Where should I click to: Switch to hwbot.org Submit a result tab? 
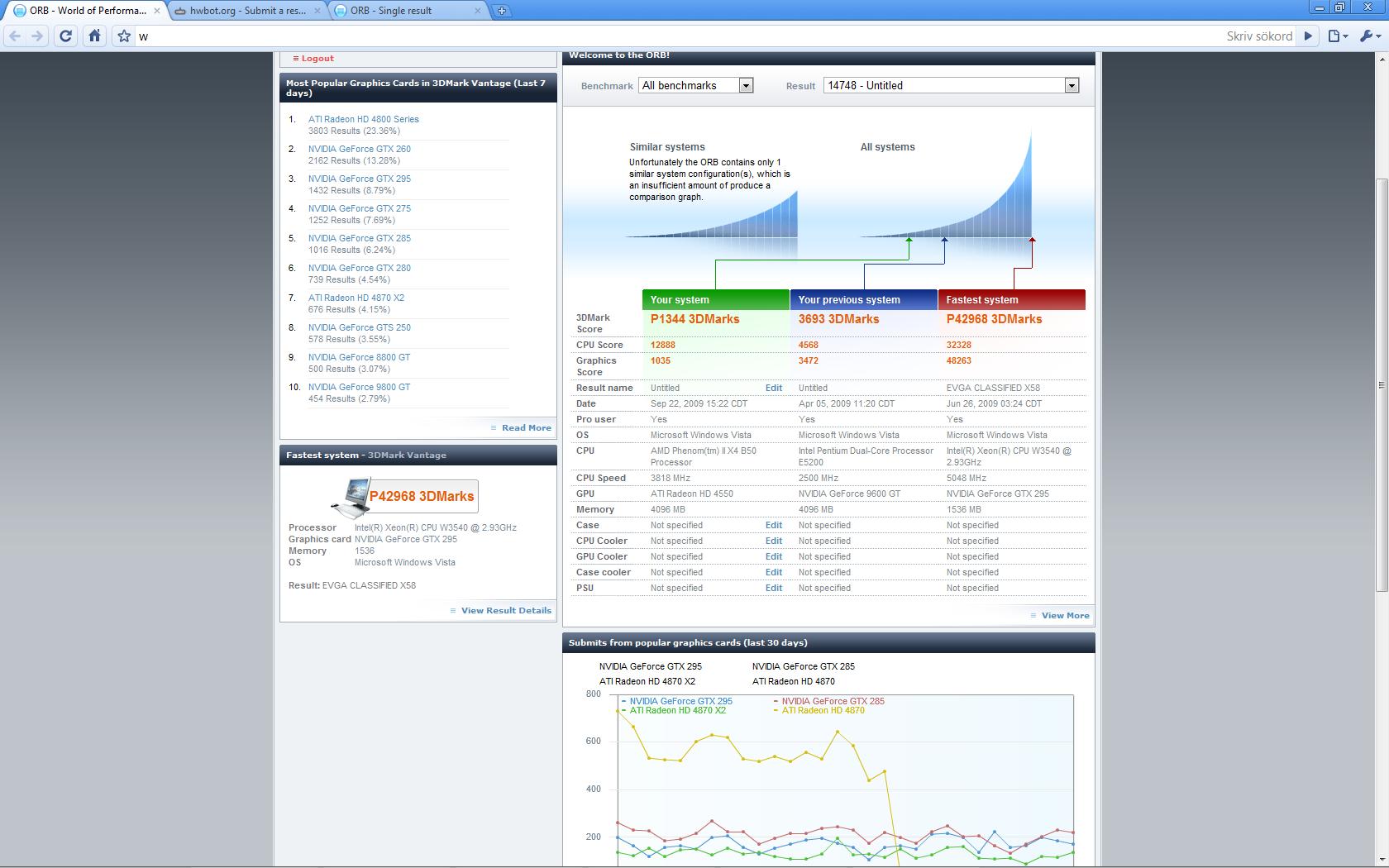click(248, 11)
